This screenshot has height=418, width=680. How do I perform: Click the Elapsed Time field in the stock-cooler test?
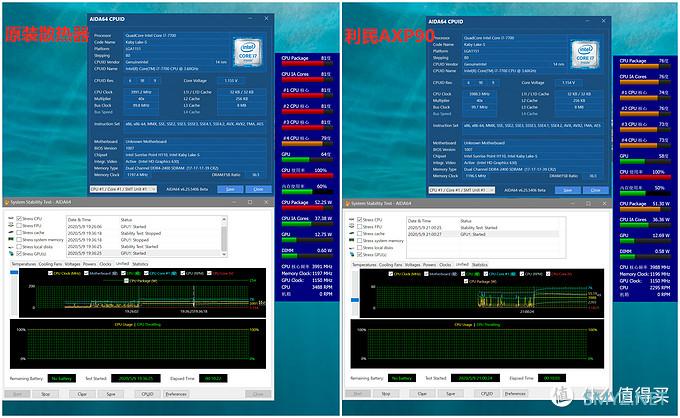(213, 379)
